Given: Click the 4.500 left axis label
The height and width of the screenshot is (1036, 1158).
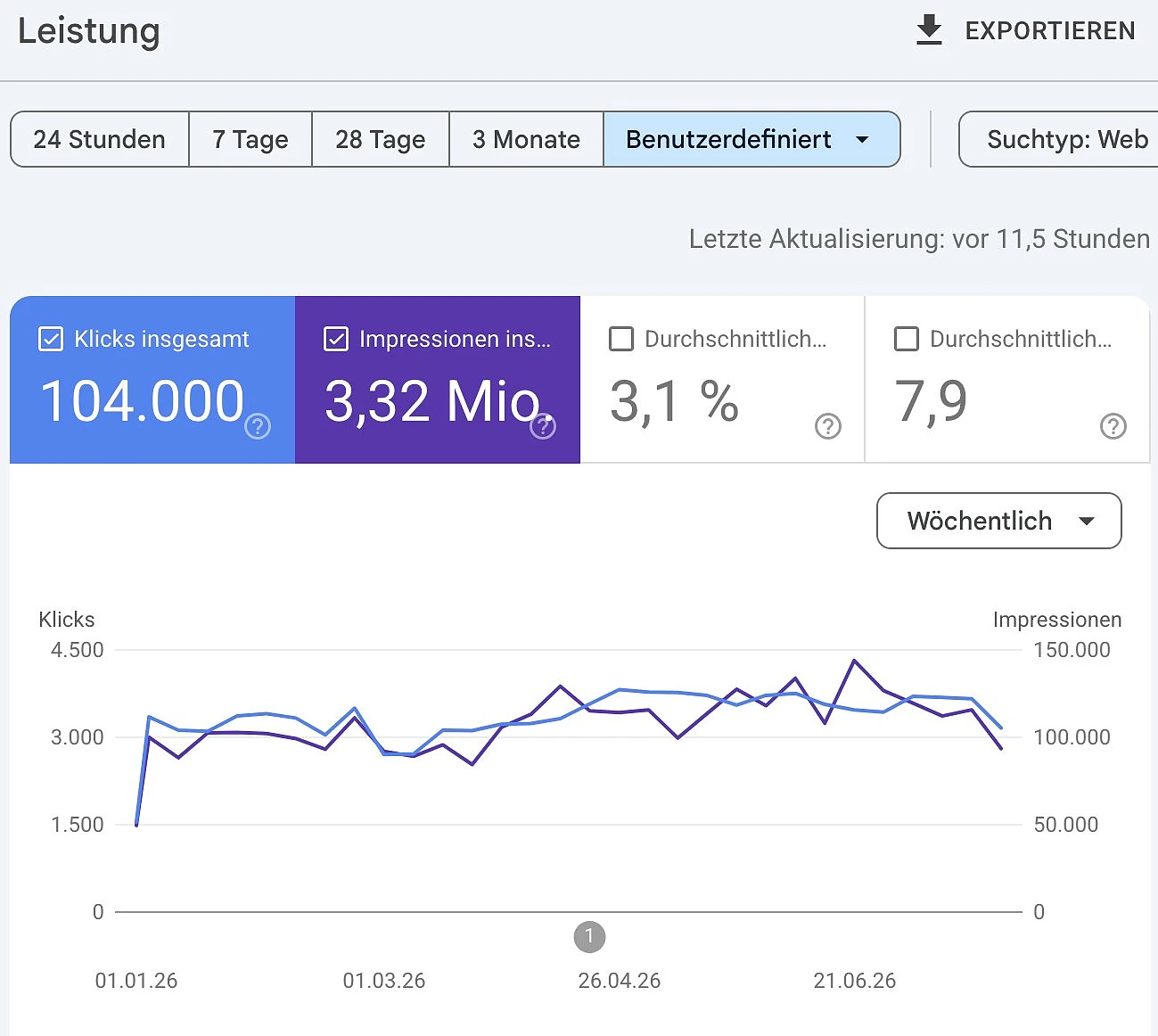Looking at the screenshot, I should [x=78, y=650].
